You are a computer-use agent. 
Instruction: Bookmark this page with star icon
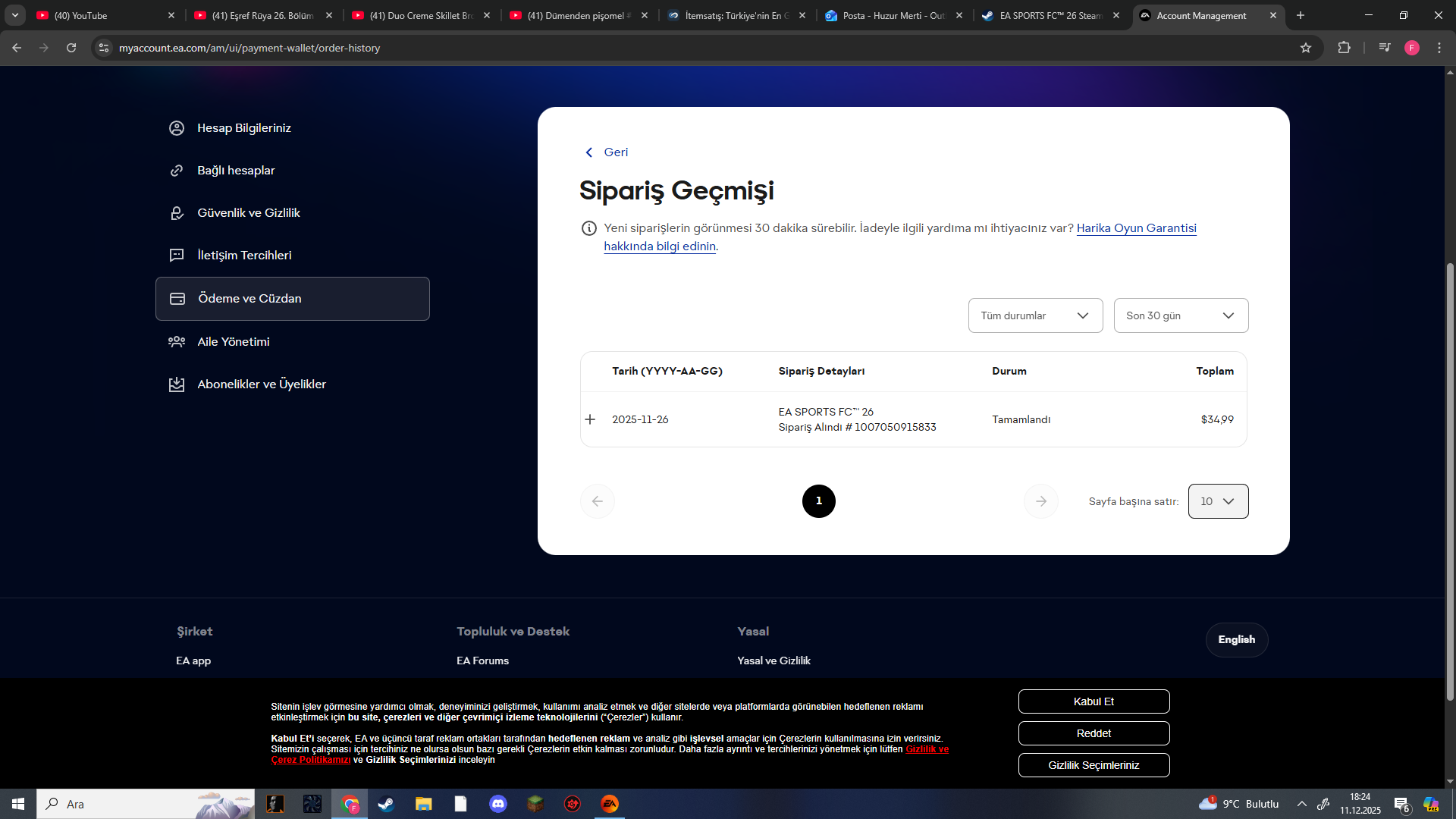1306,48
